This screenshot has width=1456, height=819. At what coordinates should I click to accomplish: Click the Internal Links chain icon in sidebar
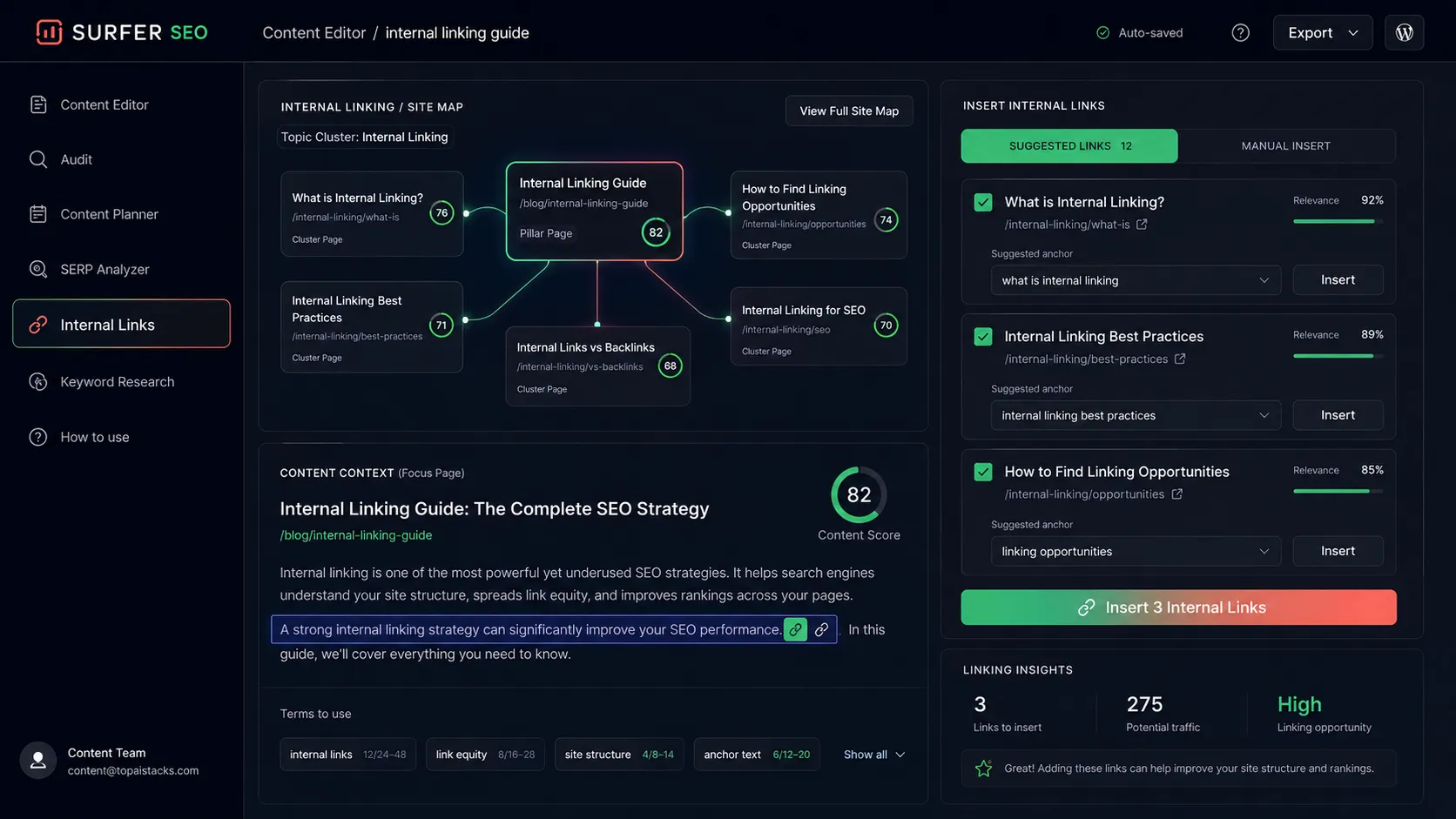pyautogui.click(x=38, y=325)
